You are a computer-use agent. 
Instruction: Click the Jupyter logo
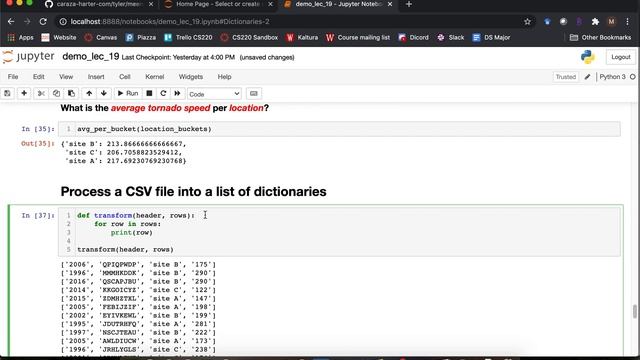click(x=28, y=57)
